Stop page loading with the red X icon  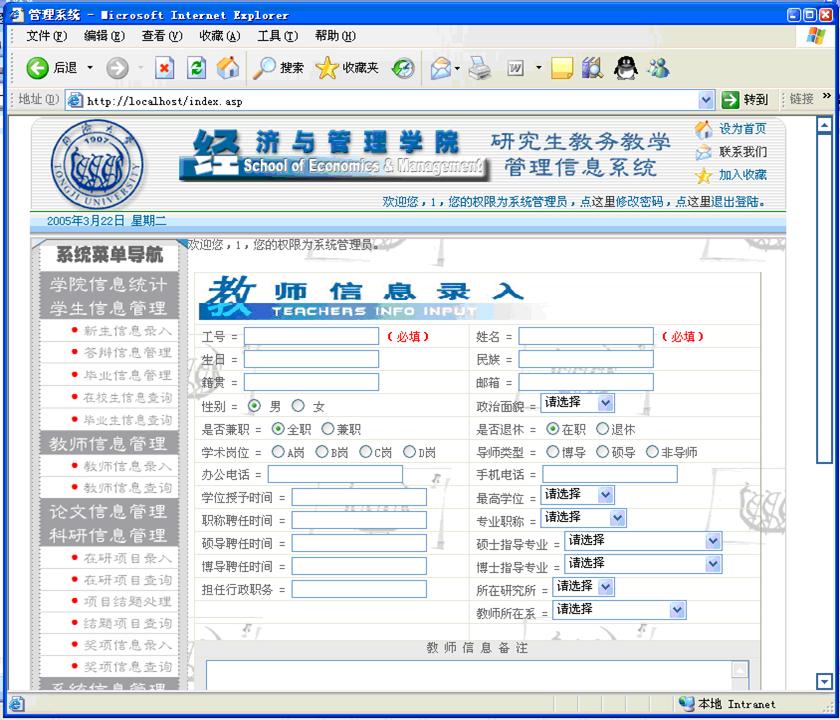[164, 68]
